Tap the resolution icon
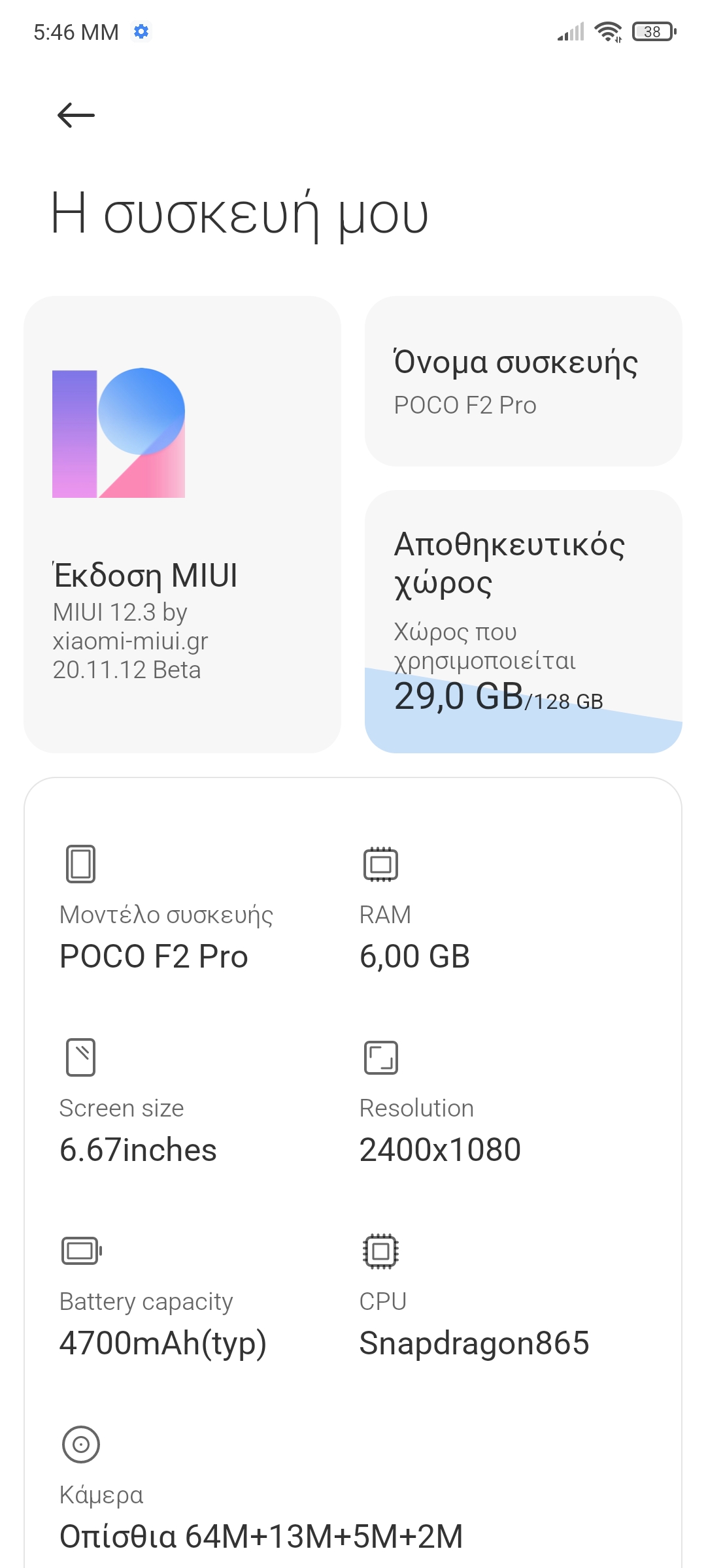The width and height of the screenshot is (706, 1568). [x=380, y=1057]
